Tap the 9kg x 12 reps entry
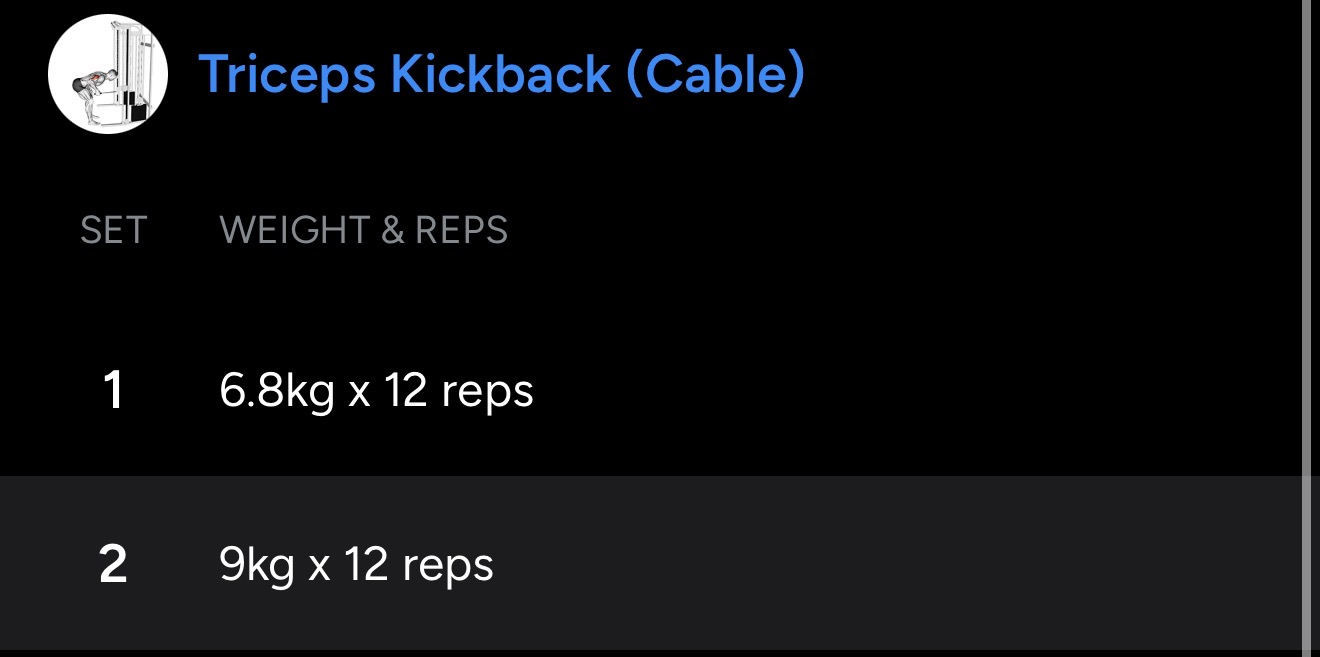This screenshot has width=1320, height=657. (x=356, y=565)
